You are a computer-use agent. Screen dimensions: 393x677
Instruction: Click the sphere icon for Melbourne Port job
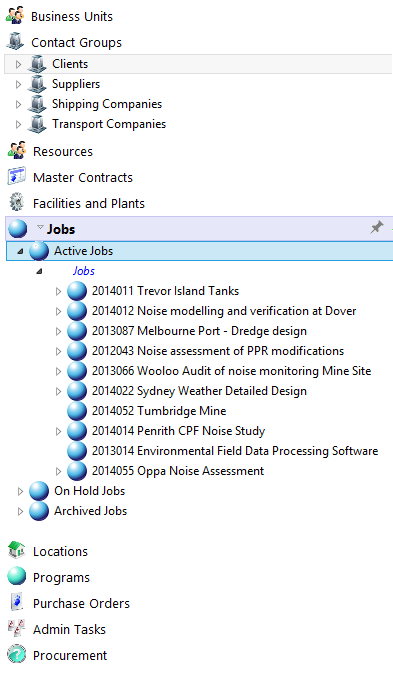point(77,331)
